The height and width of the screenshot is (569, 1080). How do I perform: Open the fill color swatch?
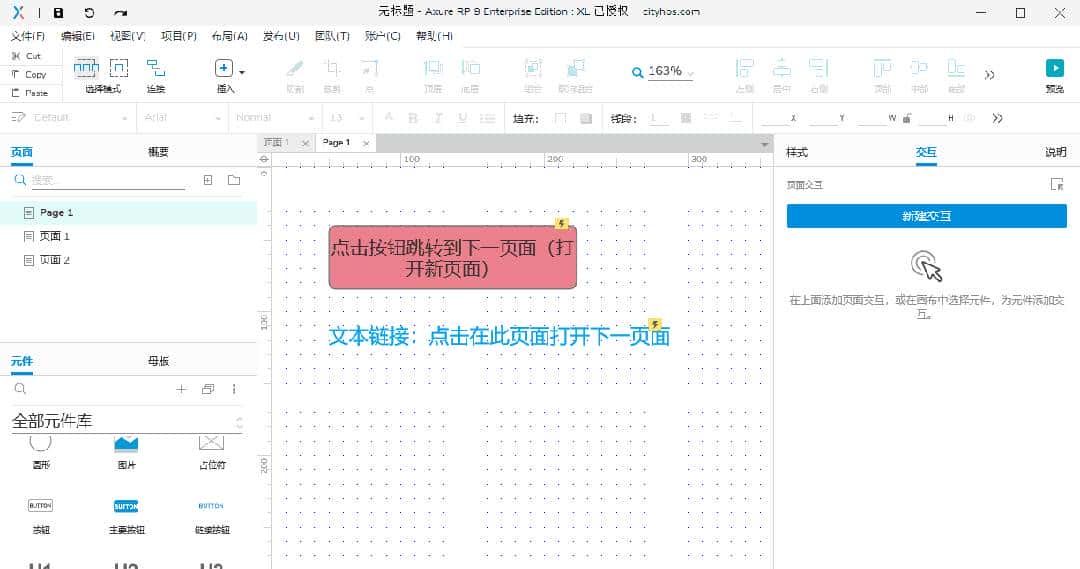pos(561,118)
